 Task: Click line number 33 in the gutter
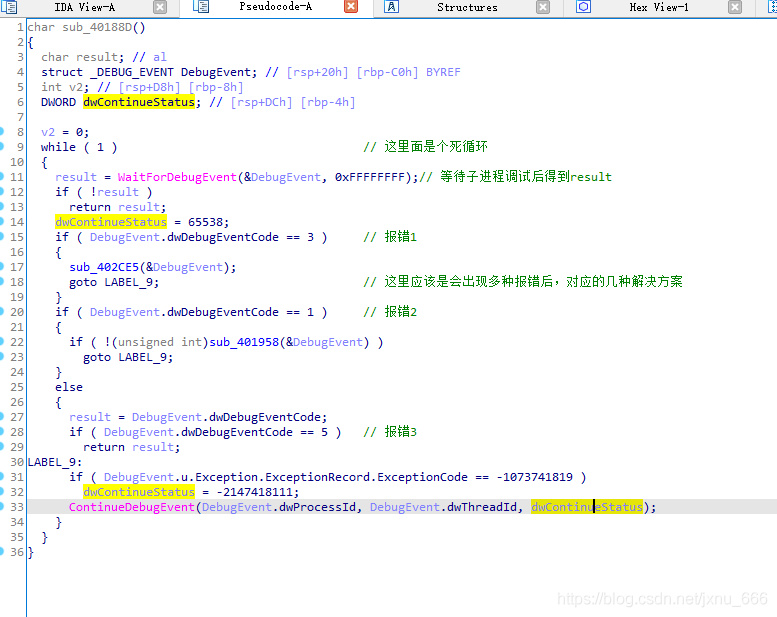(x=17, y=507)
